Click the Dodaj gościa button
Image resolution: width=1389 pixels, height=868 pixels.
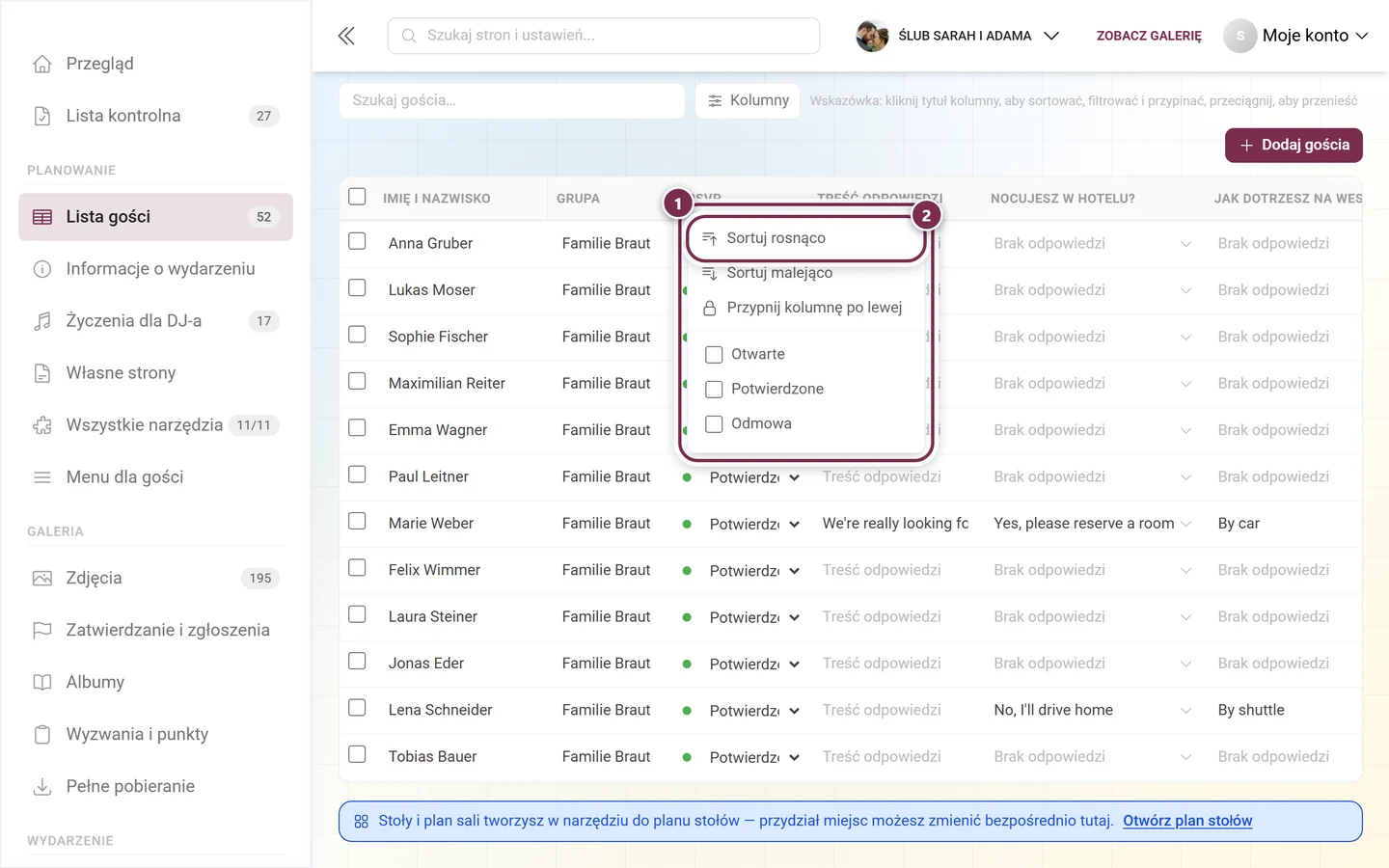click(x=1294, y=146)
